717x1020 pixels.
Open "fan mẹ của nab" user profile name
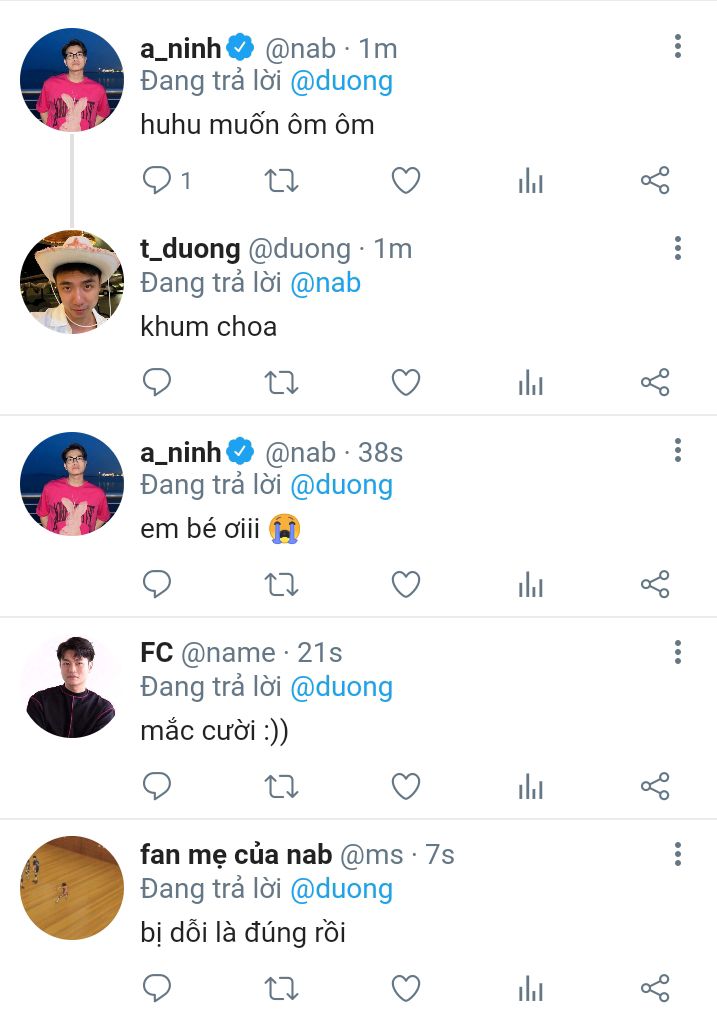tap(236, 855)
